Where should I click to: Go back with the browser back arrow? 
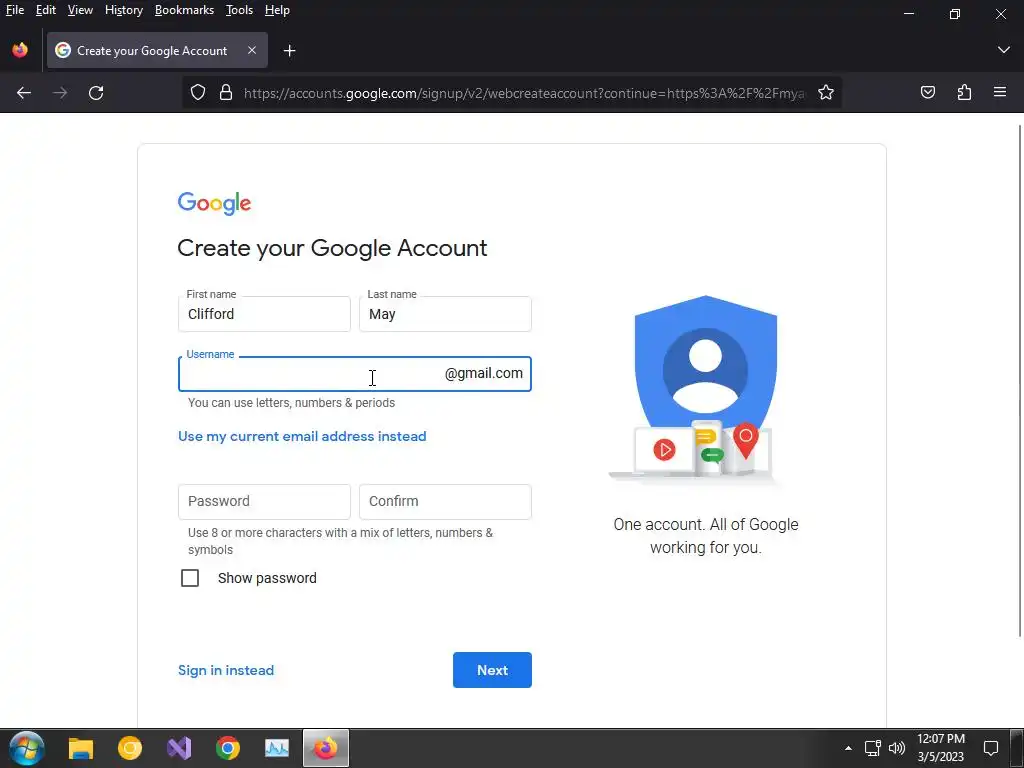point(24,93)
